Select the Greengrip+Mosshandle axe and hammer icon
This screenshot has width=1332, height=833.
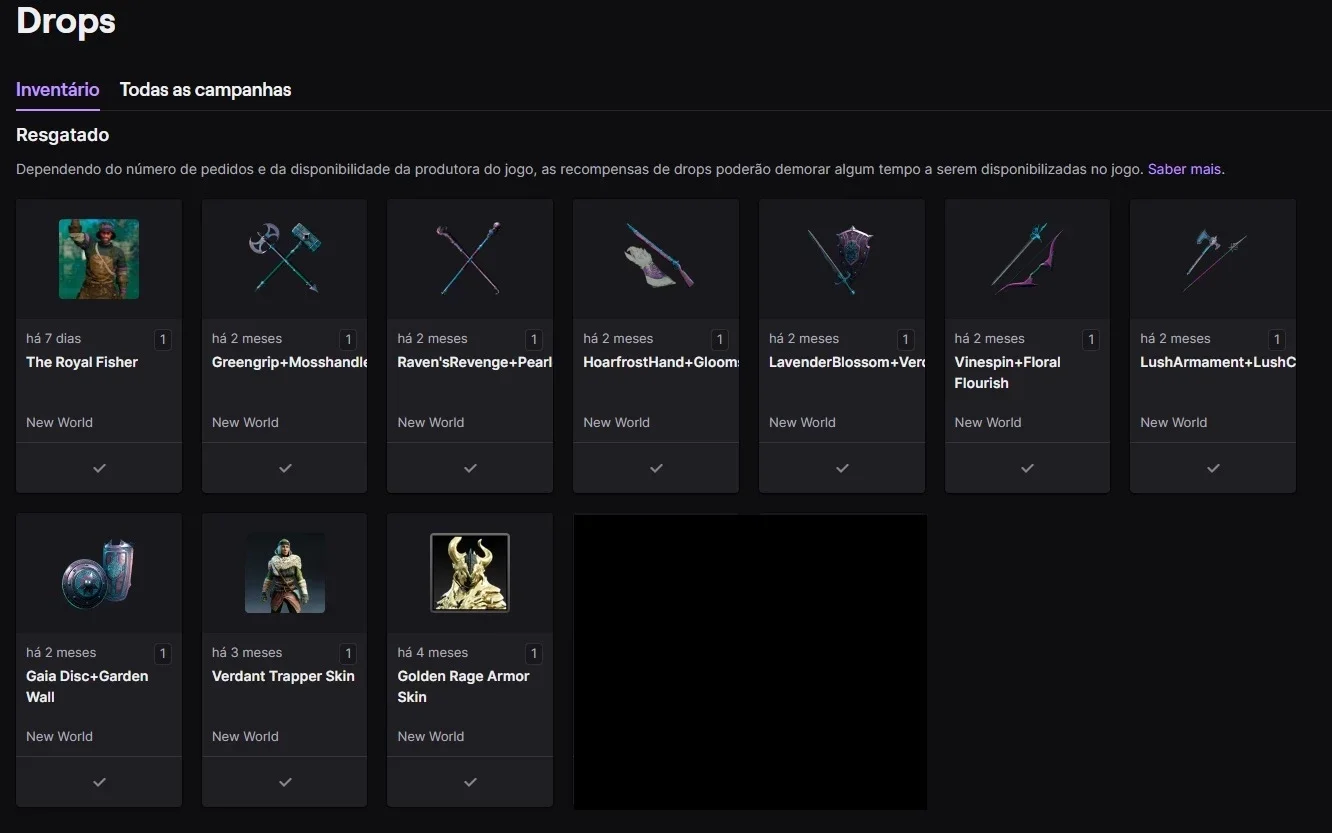tap(285, 259)
